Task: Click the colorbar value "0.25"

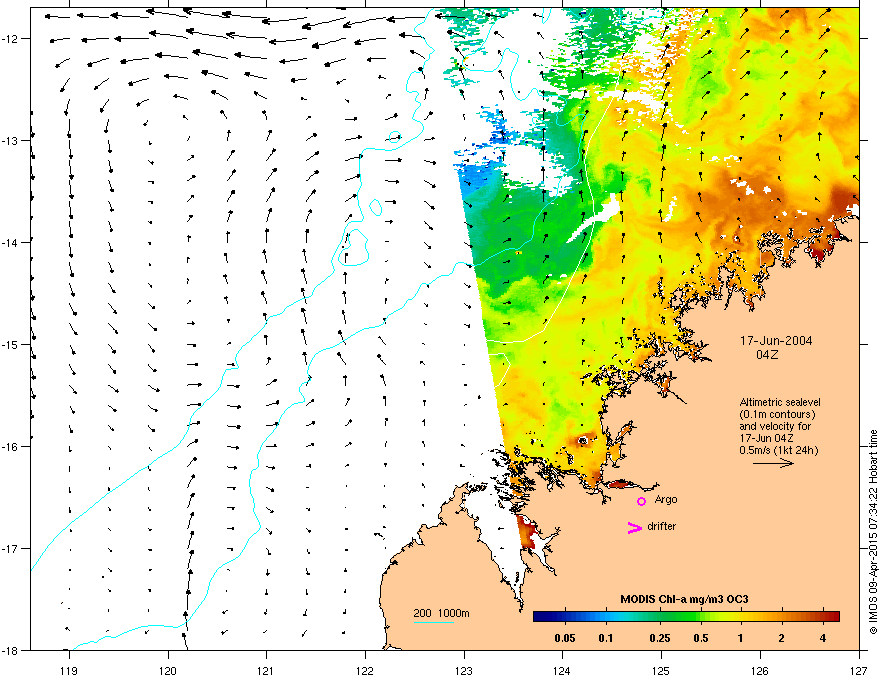Action: (660, 638)
